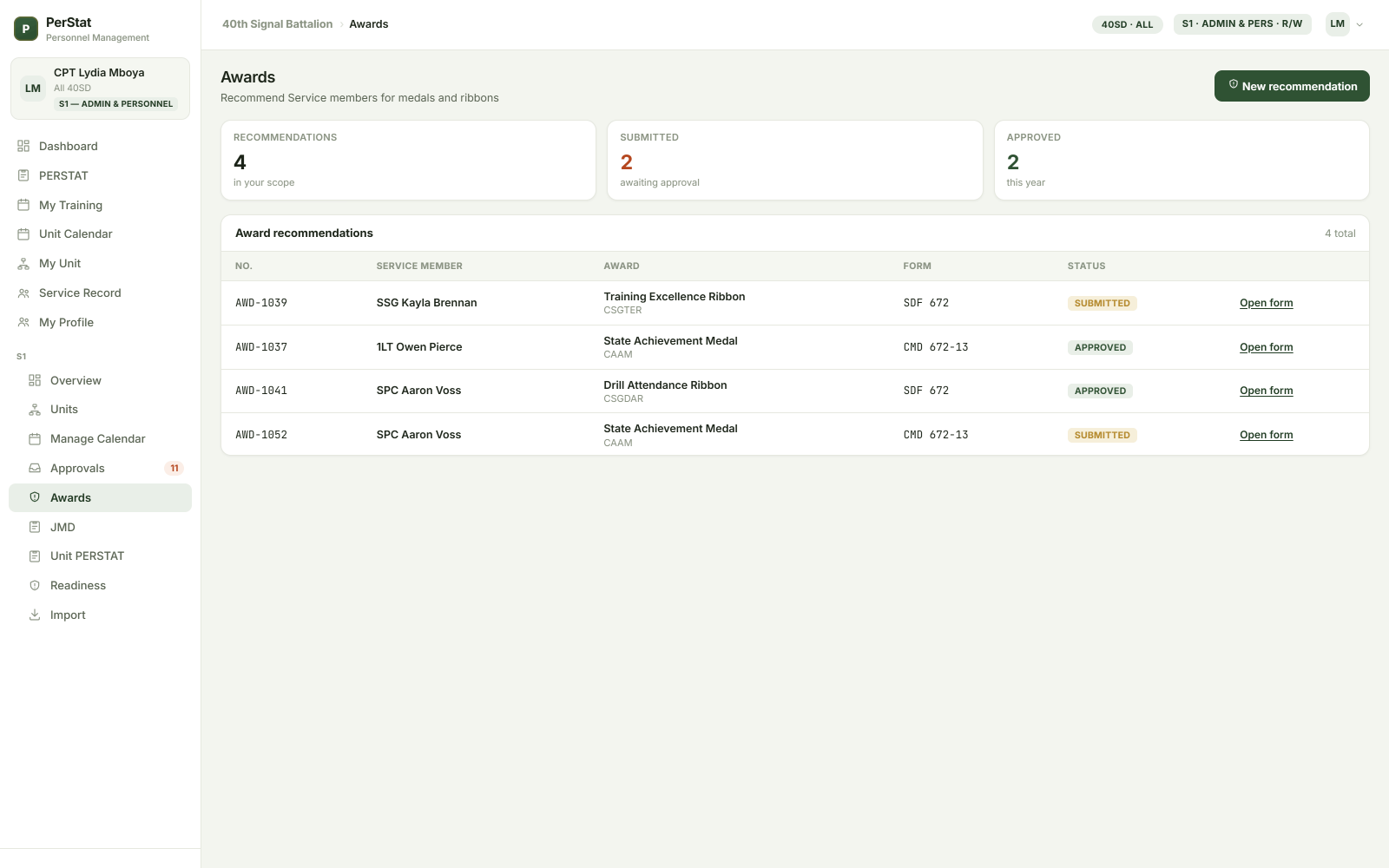Click the PERSTAT clipboard icon
The width and height of the screenshot is (1389, 868).
click(23, 175)
